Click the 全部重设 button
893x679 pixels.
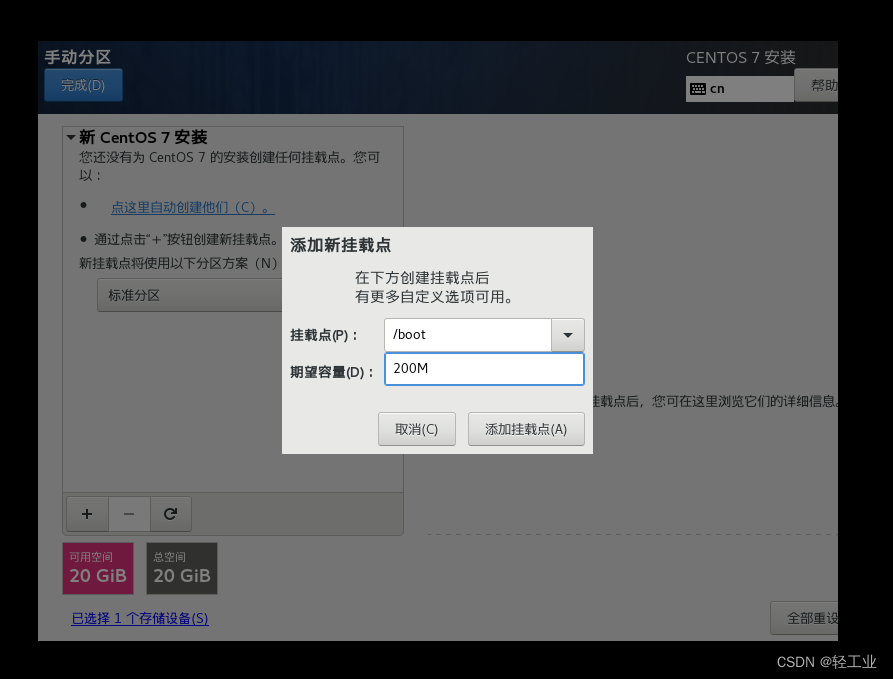(x=804, y=618)
